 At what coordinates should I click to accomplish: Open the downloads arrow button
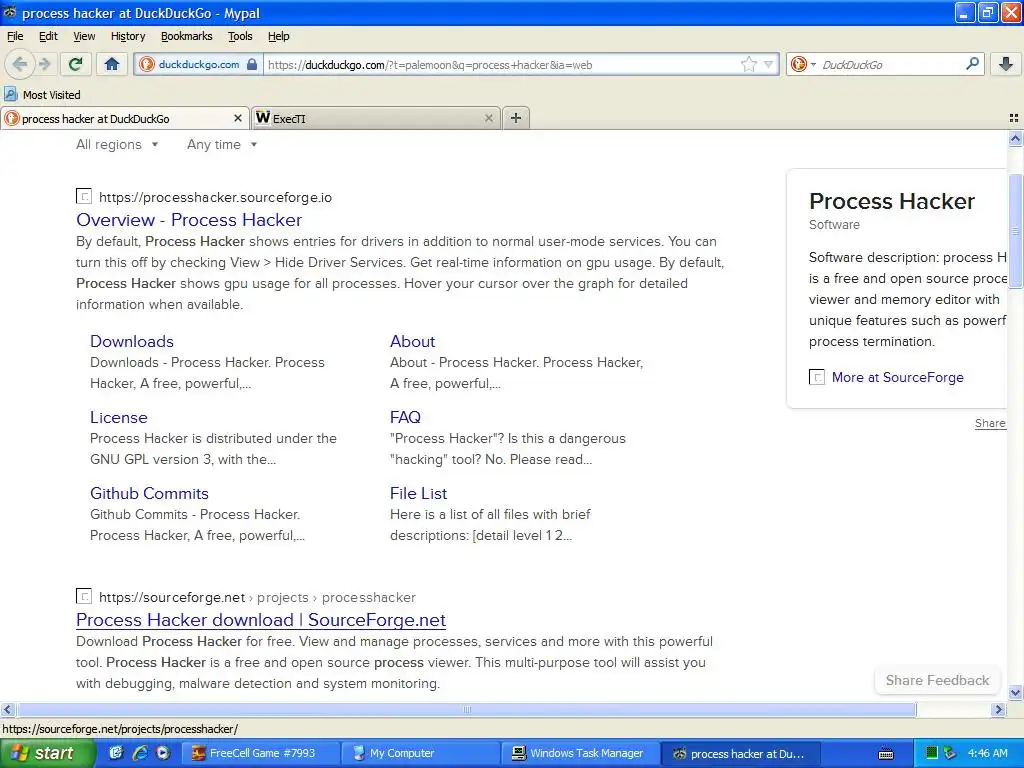[1006, 64]
